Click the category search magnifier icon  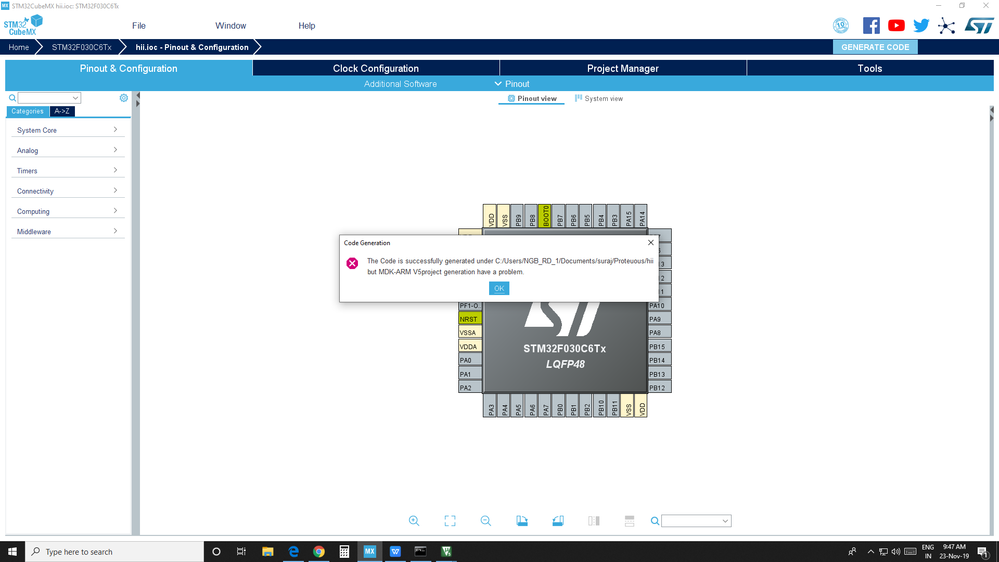12,98
